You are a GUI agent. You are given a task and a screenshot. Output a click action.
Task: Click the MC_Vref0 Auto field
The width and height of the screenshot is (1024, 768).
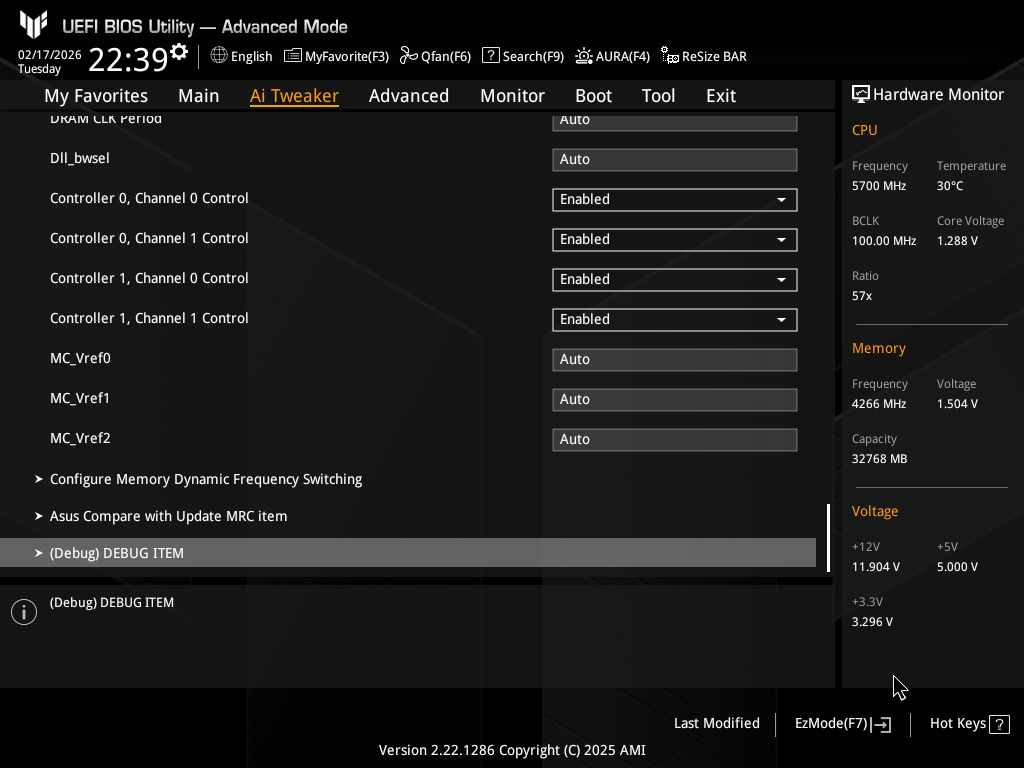pos(675,360)
